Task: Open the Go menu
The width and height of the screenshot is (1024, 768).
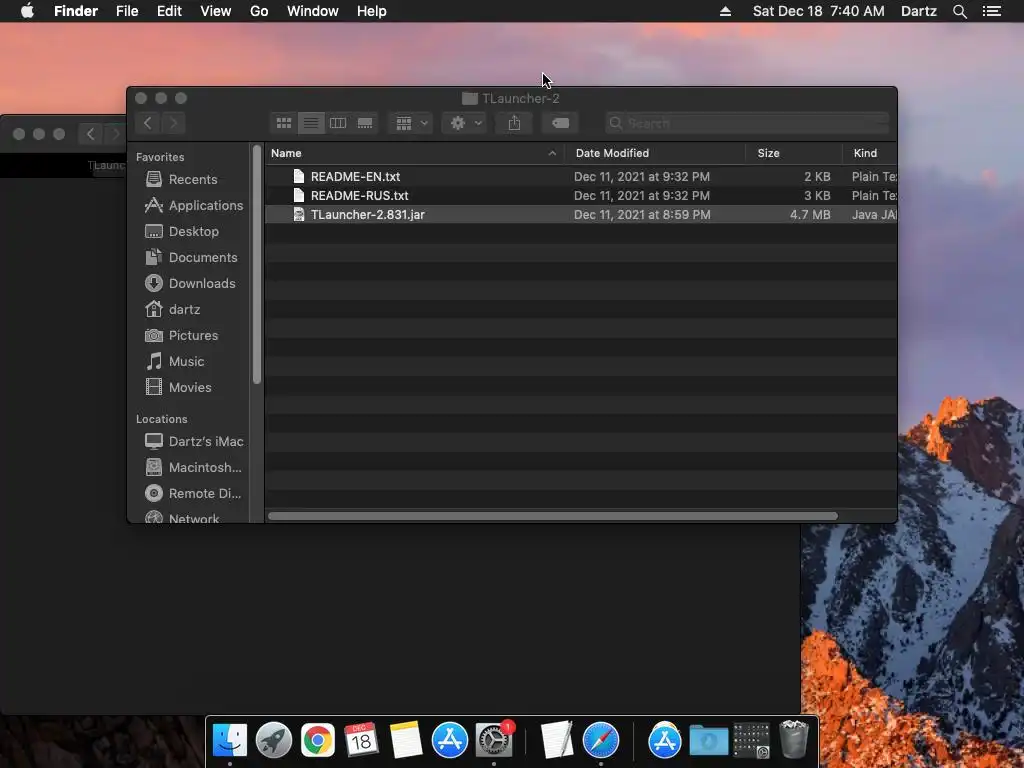Action: [x=259, y=11]
